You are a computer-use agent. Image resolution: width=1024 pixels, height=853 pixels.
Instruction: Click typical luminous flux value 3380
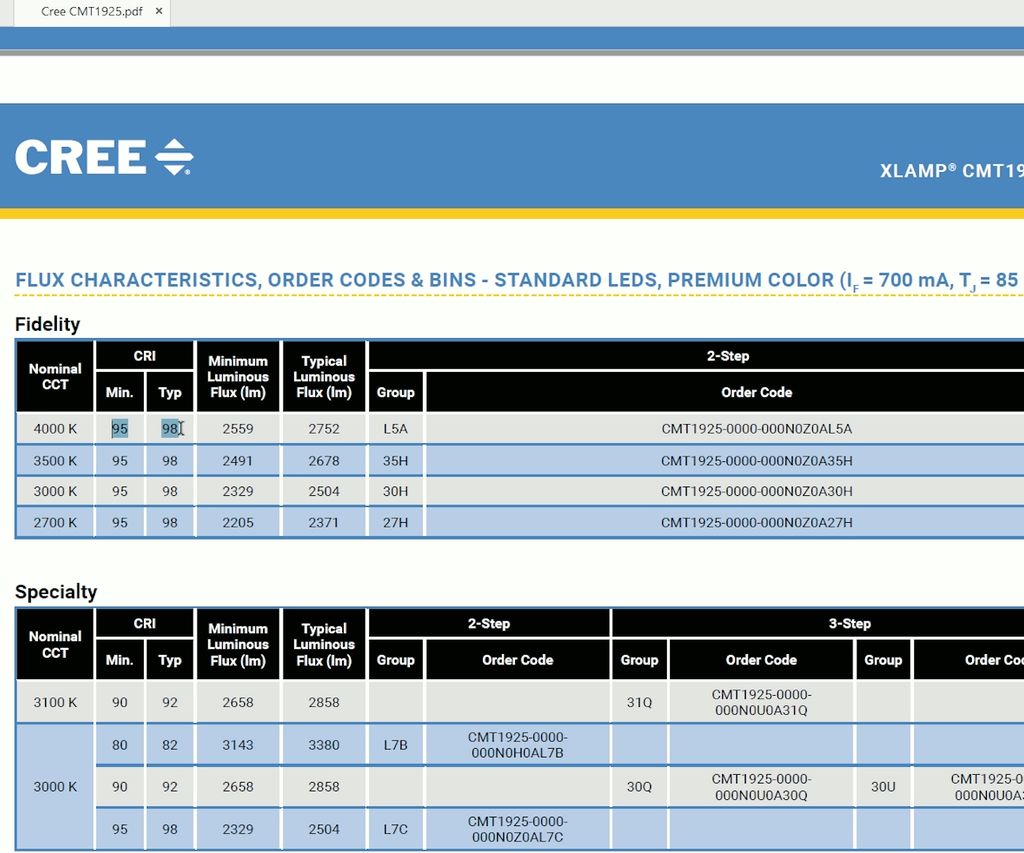click(x=324, y=745)
